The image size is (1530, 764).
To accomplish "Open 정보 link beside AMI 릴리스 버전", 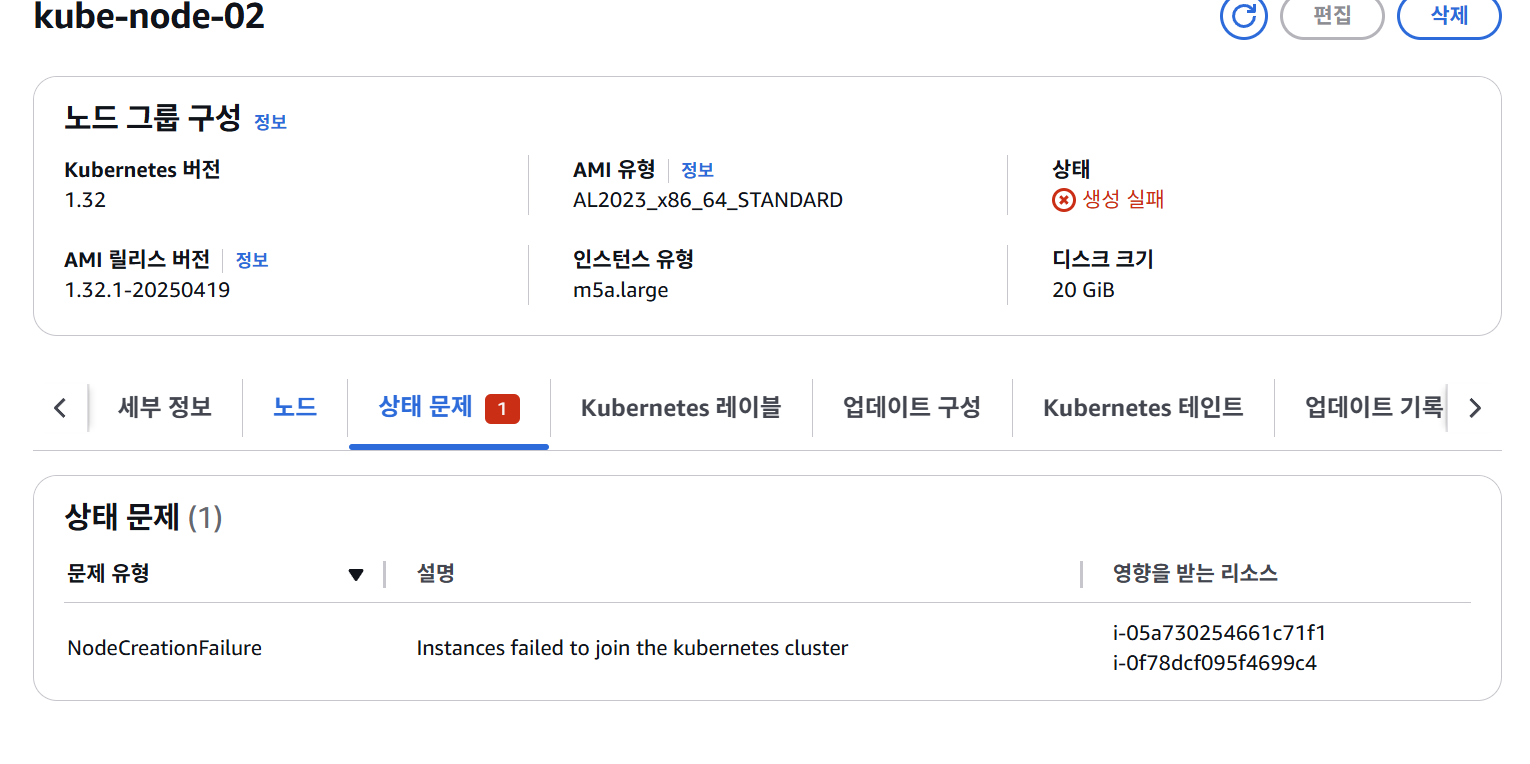I will 252,260.
